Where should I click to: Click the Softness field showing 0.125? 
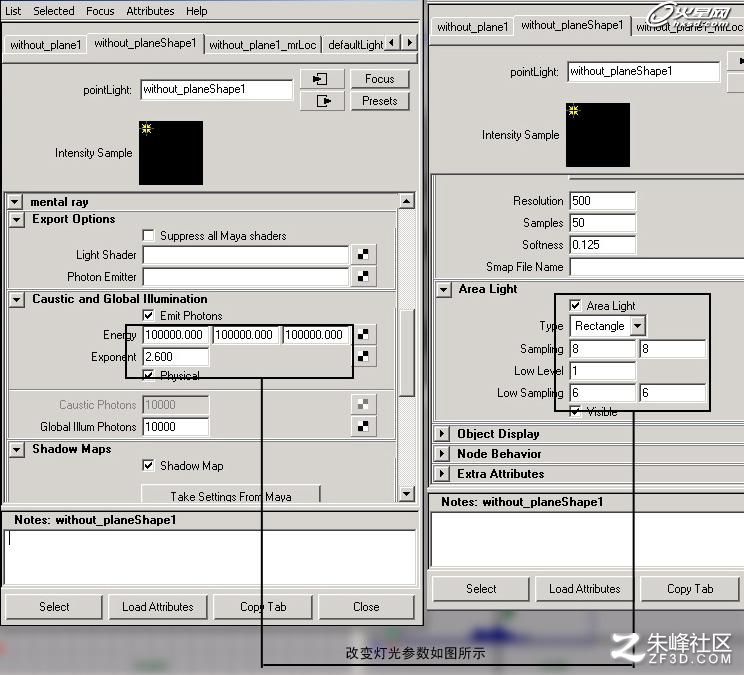coord(602,245)
